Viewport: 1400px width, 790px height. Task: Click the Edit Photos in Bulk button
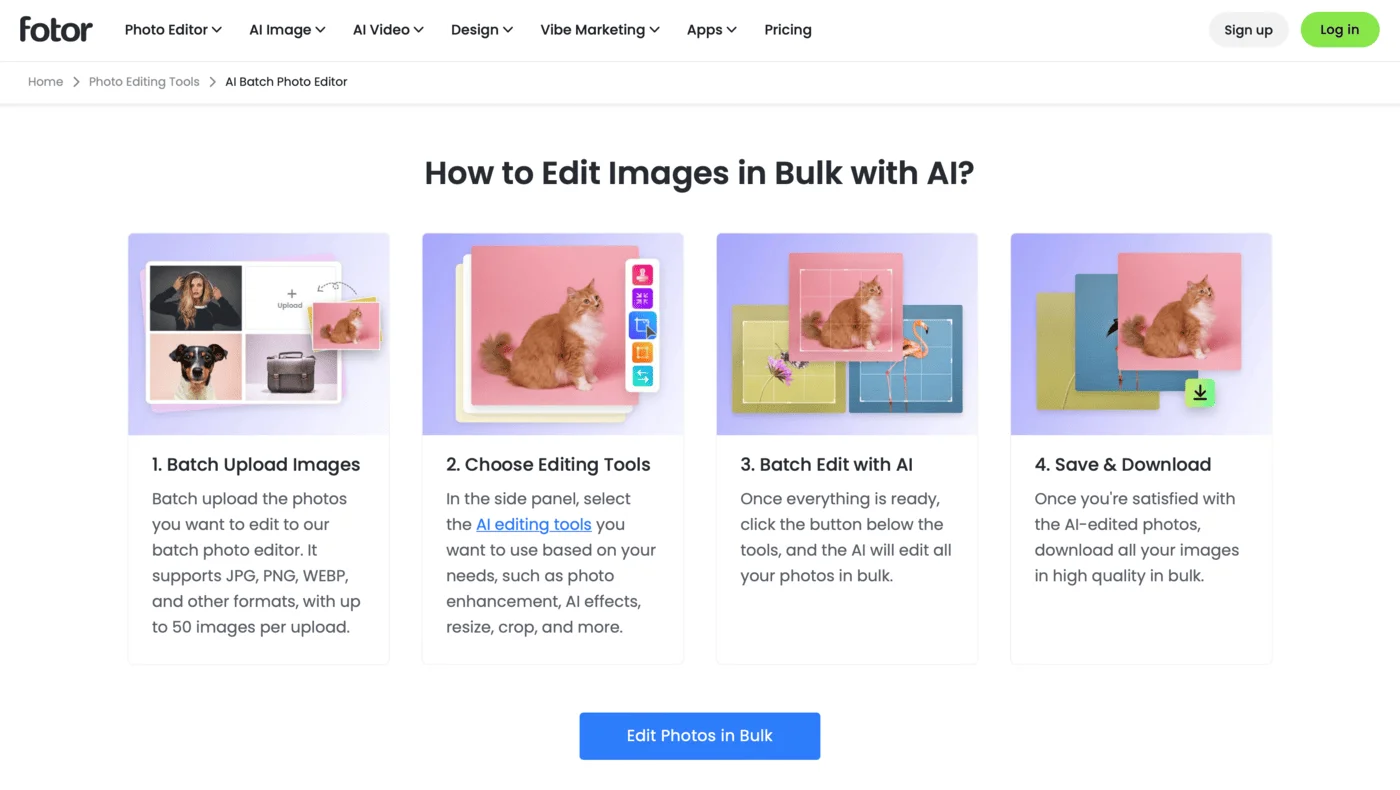click(x=700, y=736)
